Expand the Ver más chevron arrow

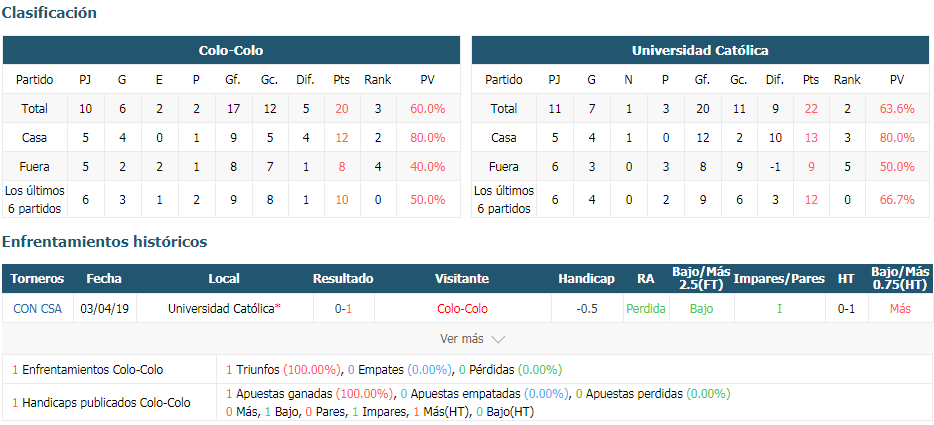click(498, 339)
